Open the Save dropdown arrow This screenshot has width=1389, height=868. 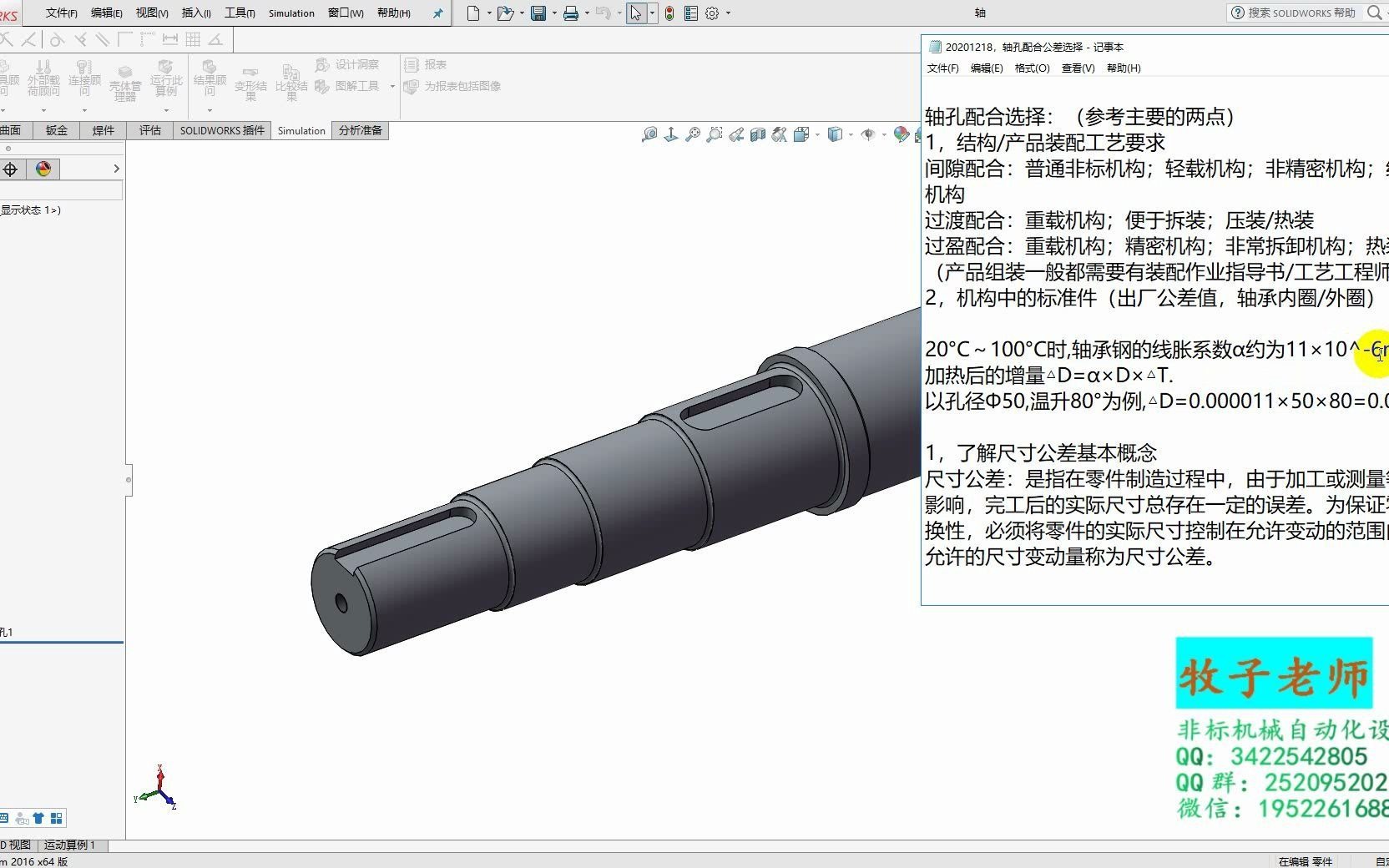[554, 13]
